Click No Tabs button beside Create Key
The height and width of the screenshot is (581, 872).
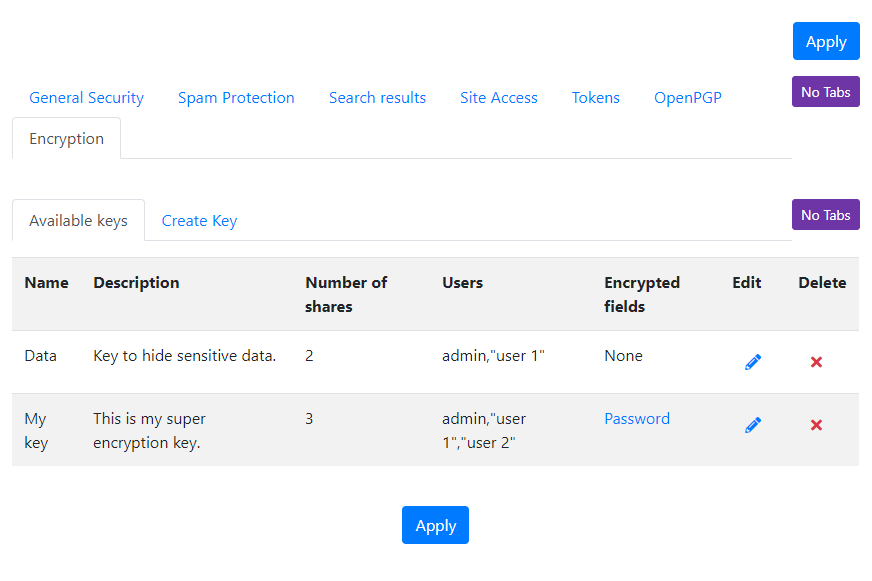825,215
